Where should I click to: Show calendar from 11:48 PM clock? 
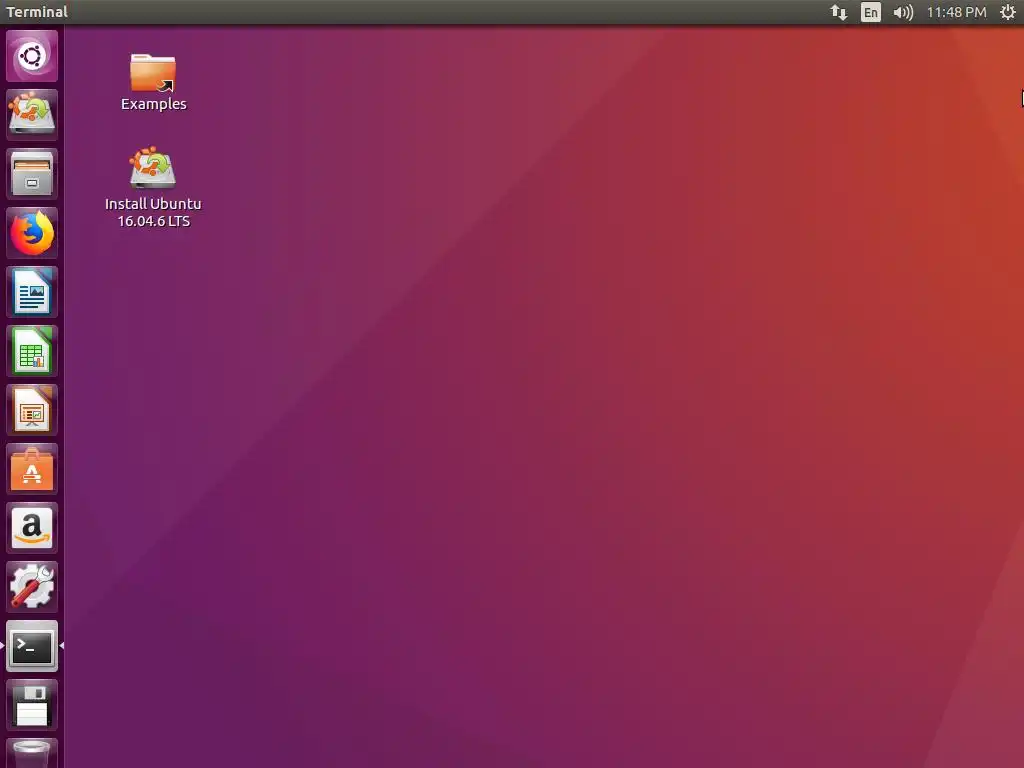click(x=956, y=12)
